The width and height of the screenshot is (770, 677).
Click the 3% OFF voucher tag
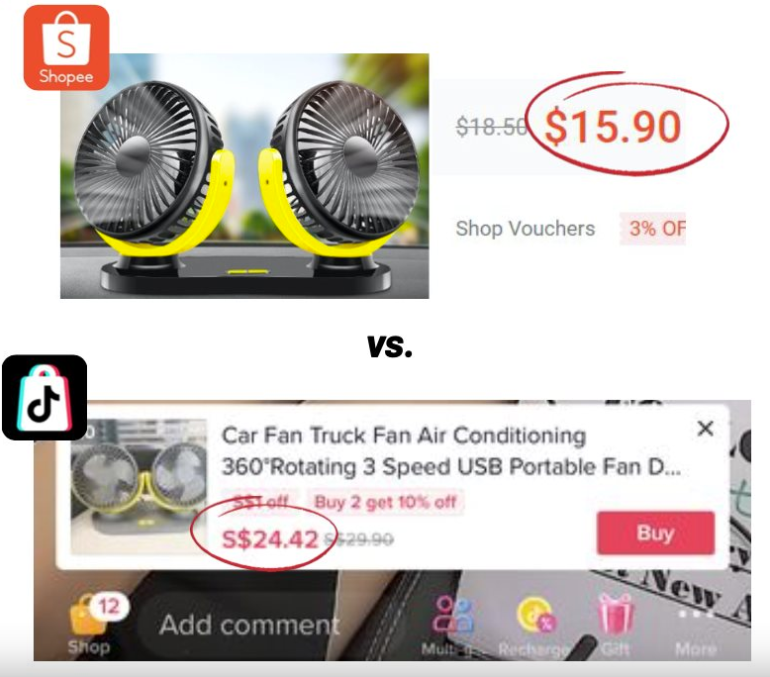coord(652,228)
